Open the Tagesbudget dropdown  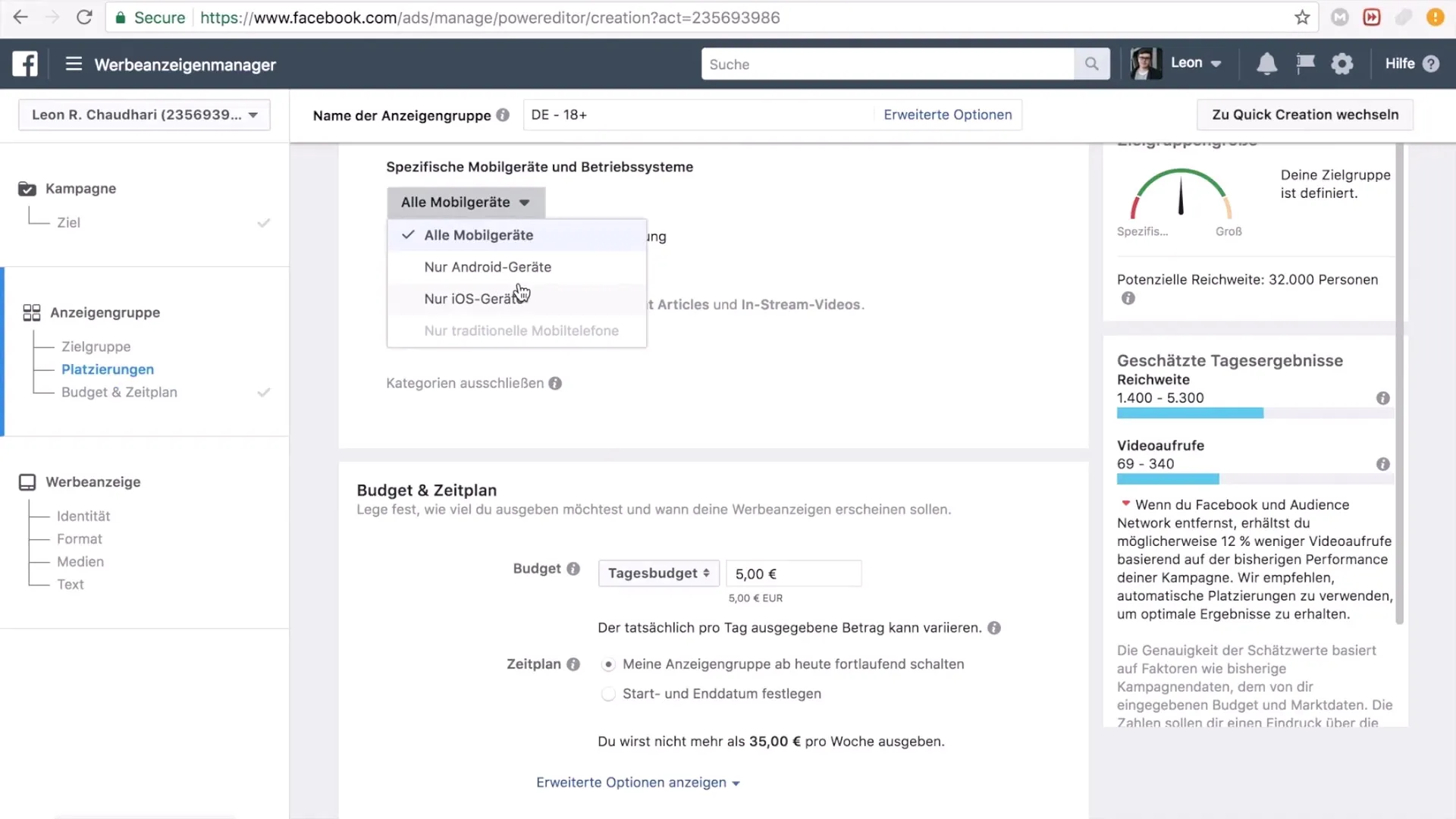(x=658, y=573)
